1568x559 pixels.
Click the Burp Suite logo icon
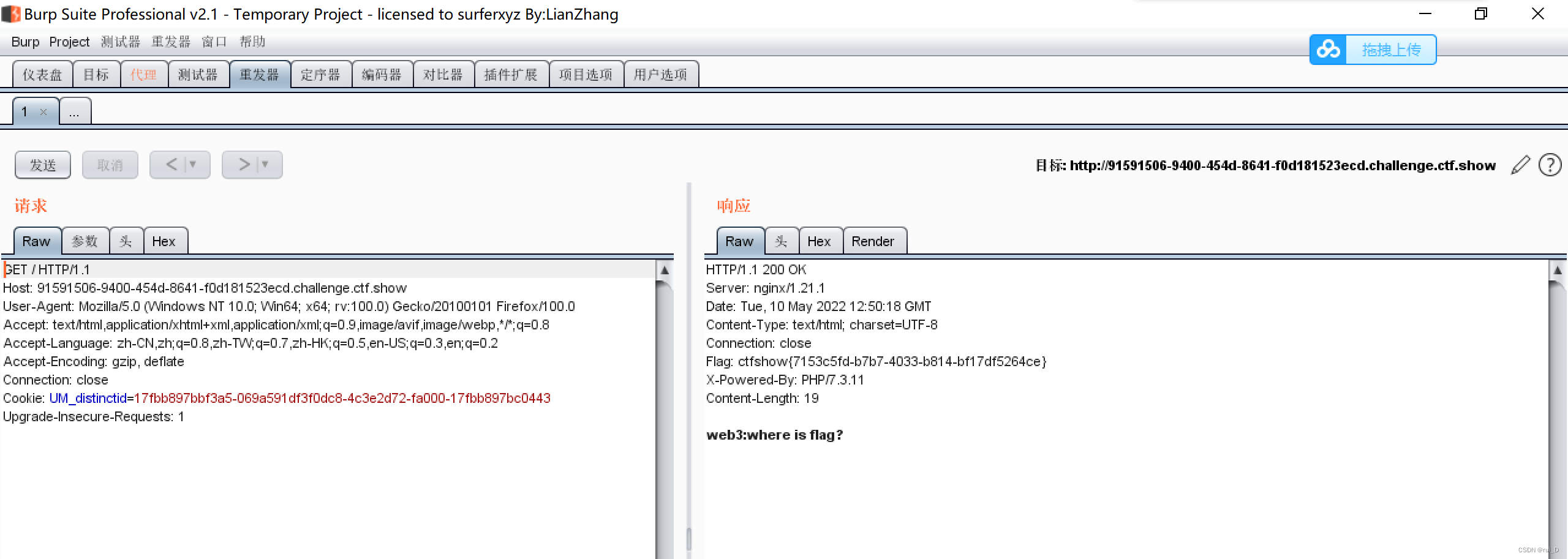tap(11, 13)
